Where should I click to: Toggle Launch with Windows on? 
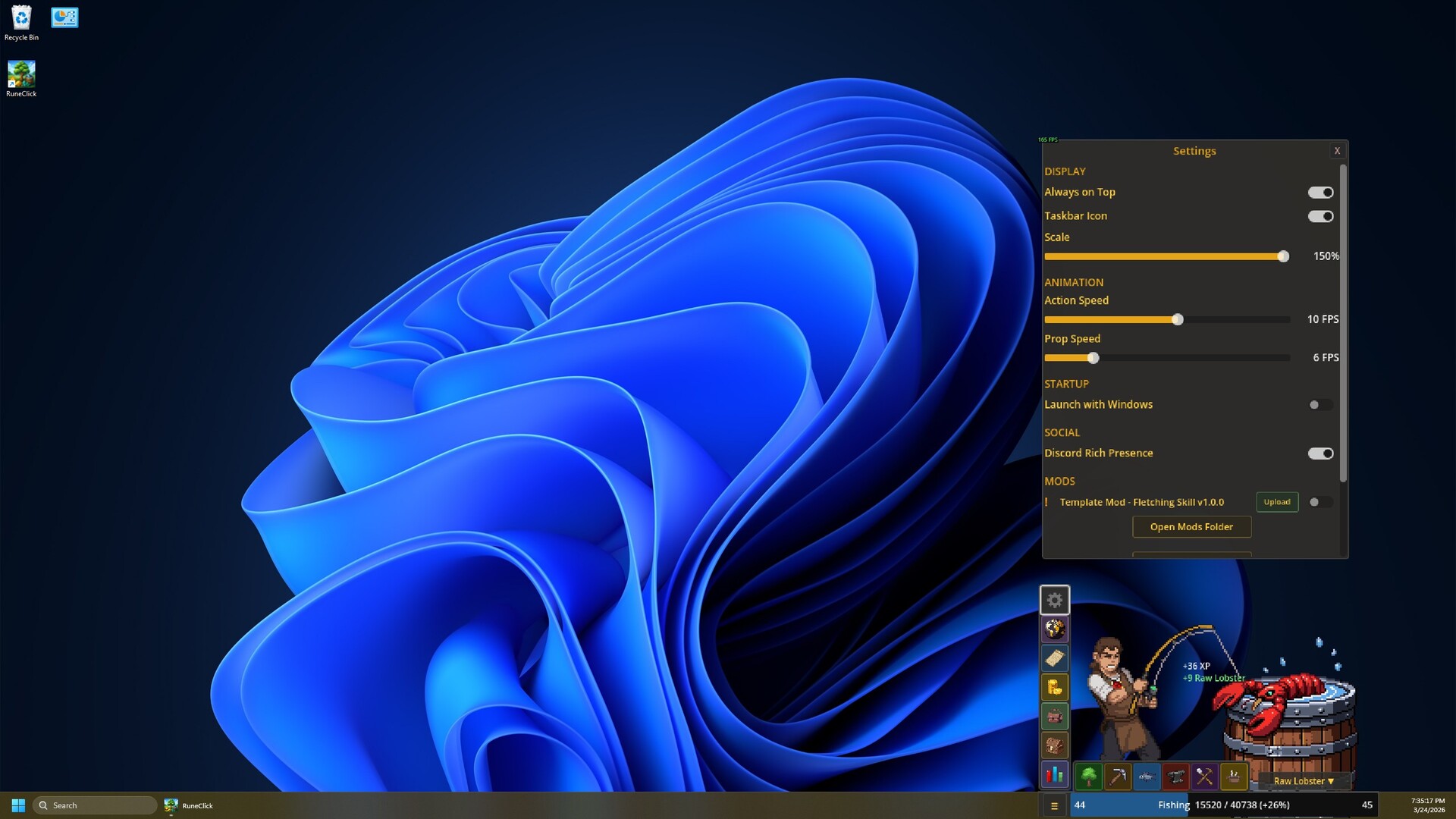pyautogui.click(x=1320, y=405)
